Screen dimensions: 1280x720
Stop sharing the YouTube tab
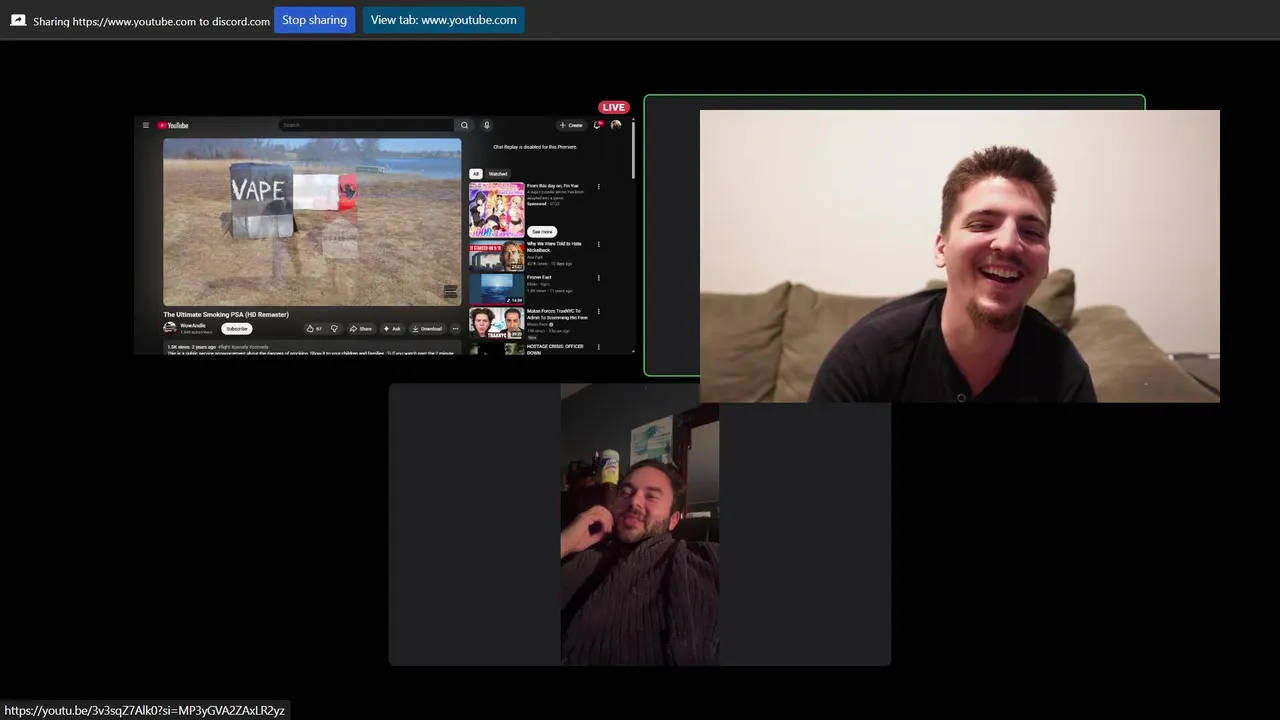(x=314, y=20)
